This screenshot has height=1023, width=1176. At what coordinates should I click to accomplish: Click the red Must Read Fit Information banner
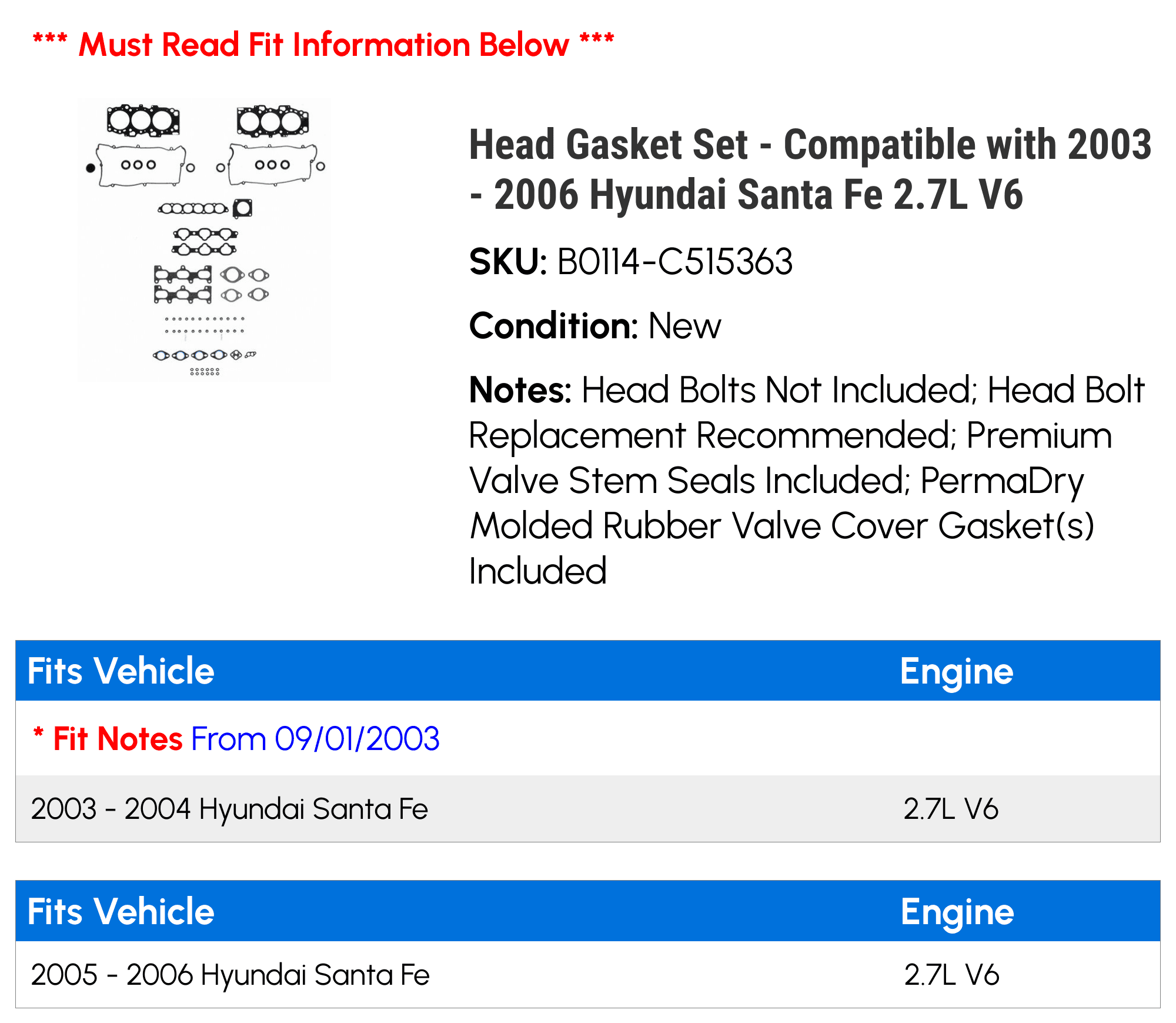click(x=323, y=45)
